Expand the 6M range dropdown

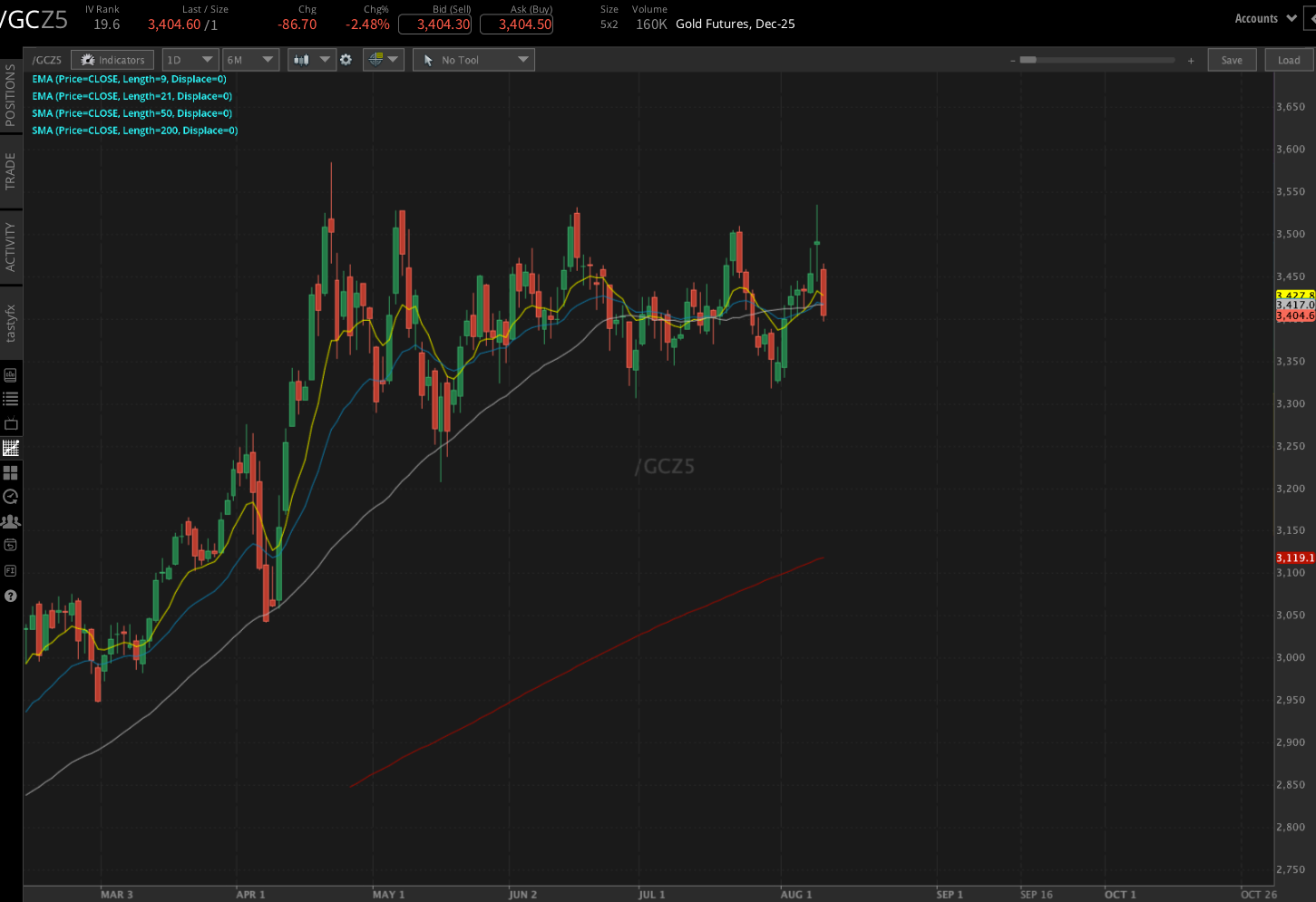click(x=250, y=59)
